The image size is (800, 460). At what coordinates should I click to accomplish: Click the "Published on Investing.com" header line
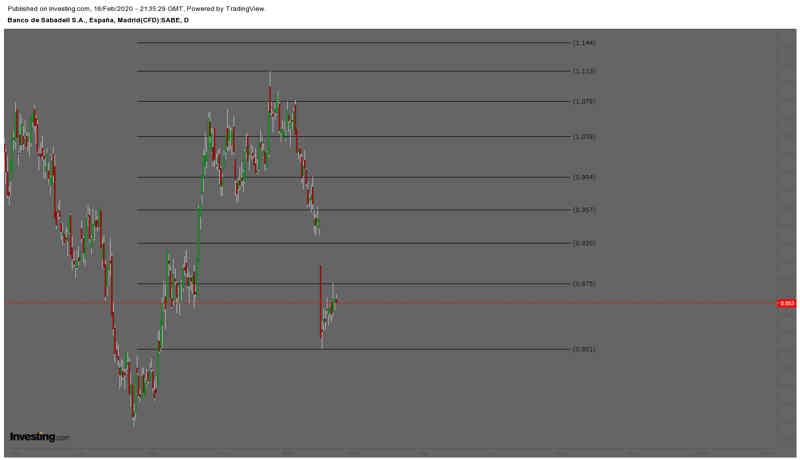(136, 9)
